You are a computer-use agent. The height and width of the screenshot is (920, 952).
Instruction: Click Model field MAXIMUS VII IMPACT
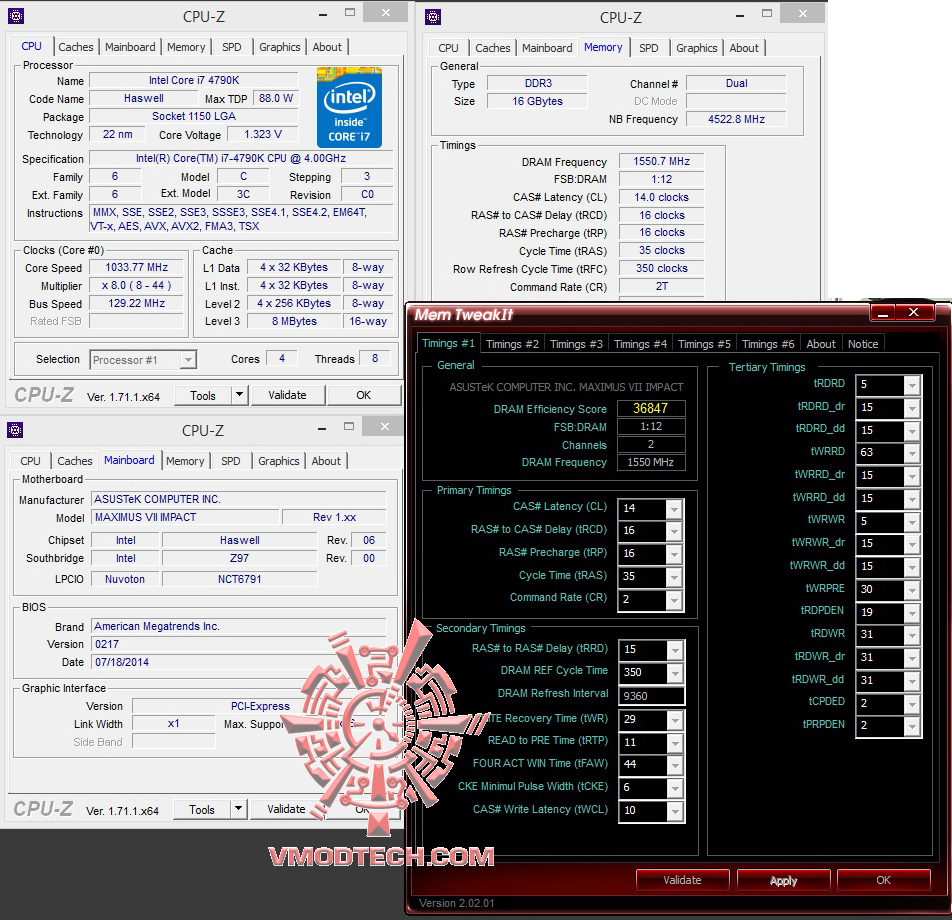click(x=185, y=517)
